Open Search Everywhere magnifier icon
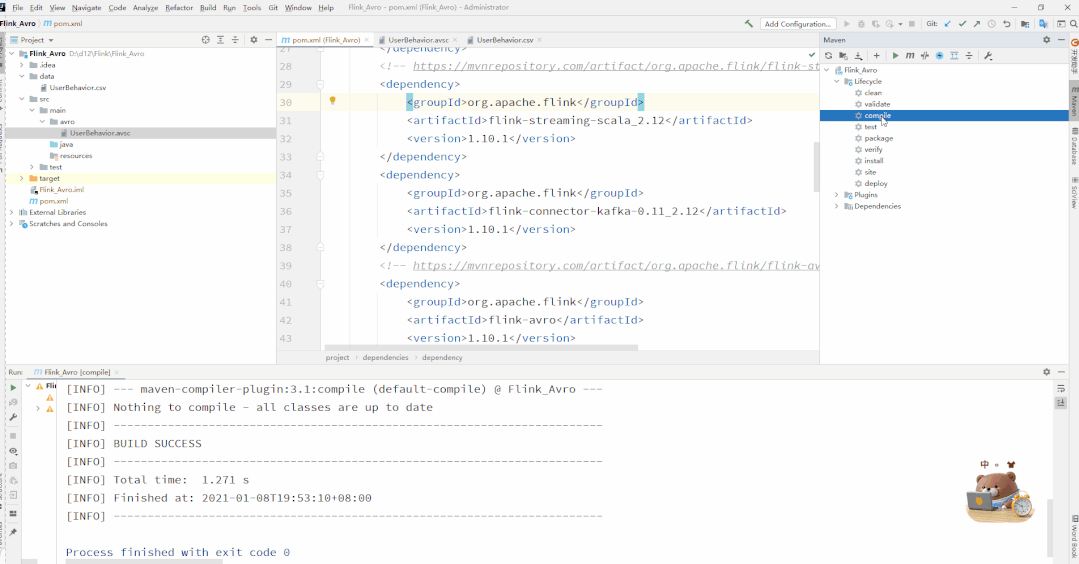The width and height of the screenshot is (1079, 564). tap(1073, 23)
